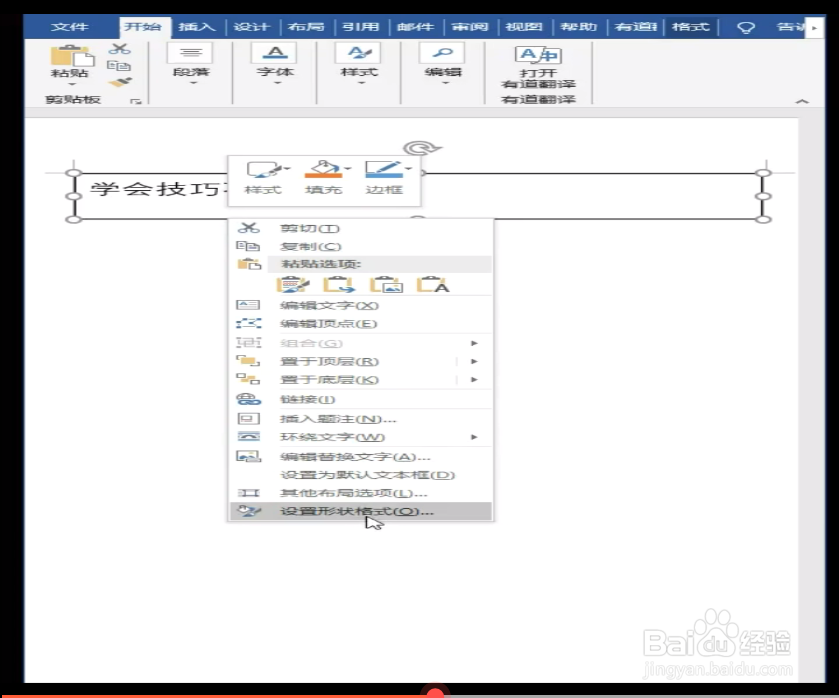839x698 pixels.
Task: Expand Send to Back (置于底层) submenu arrow
Action: pyautogui.click(x=474, y=380)
